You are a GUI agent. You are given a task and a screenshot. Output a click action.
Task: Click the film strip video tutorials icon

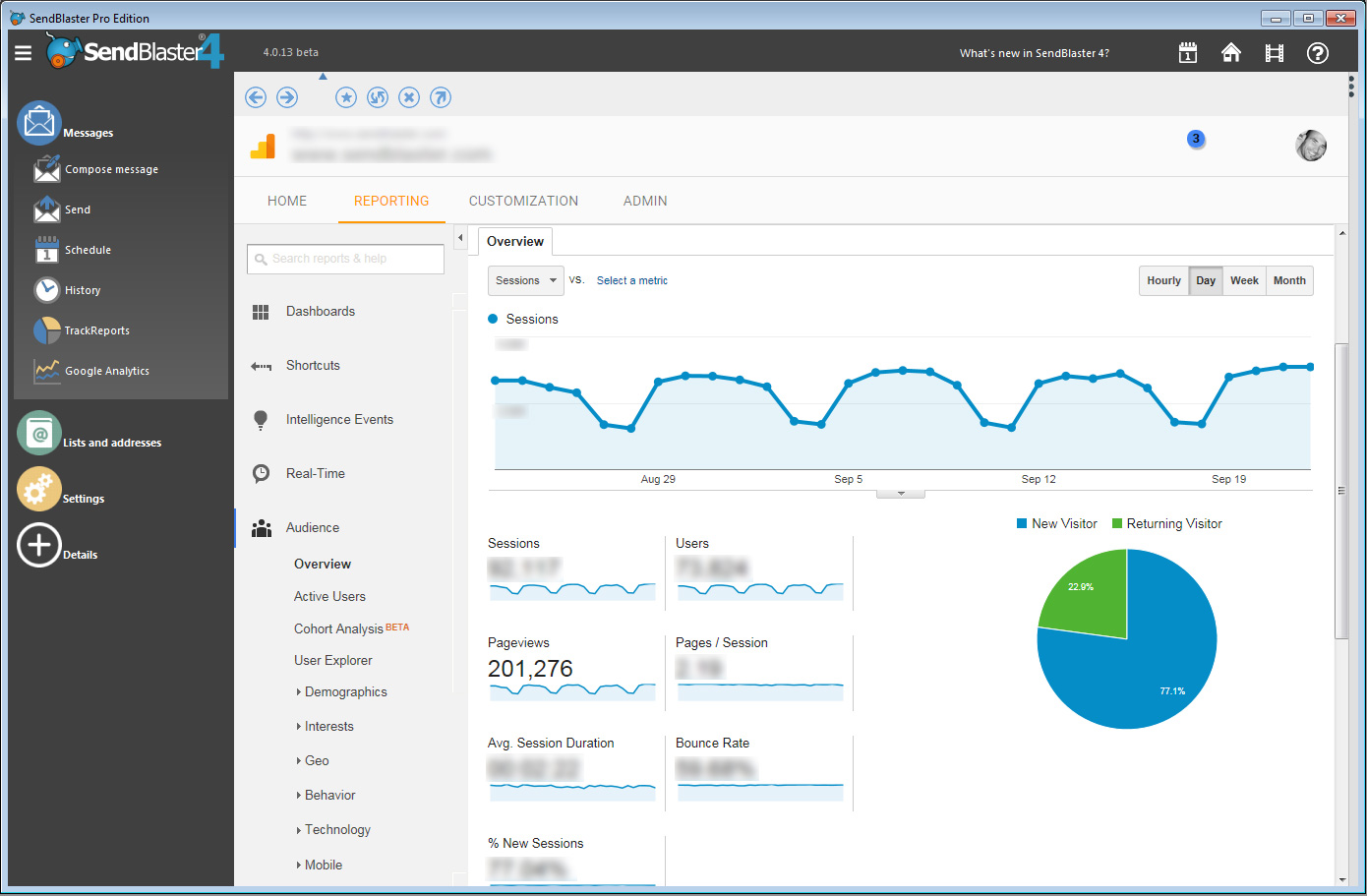coord(1275,53)
